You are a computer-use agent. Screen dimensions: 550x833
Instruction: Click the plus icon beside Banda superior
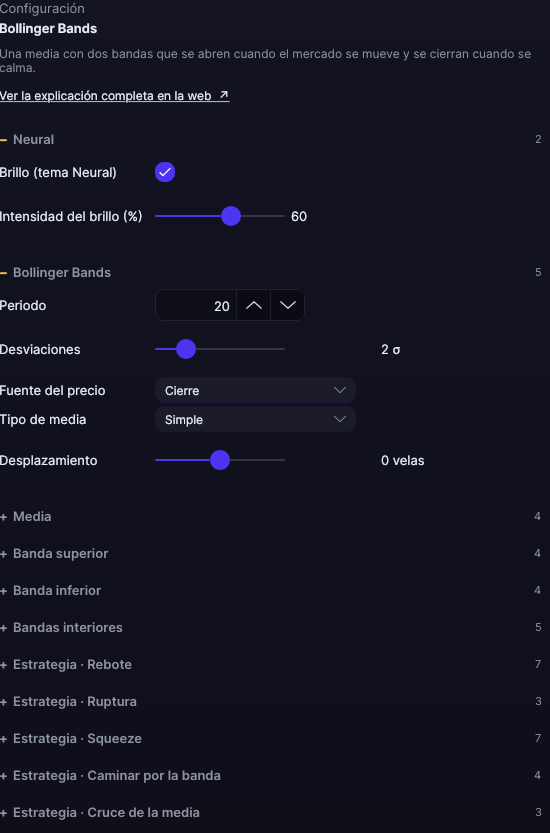pos(4,554)
